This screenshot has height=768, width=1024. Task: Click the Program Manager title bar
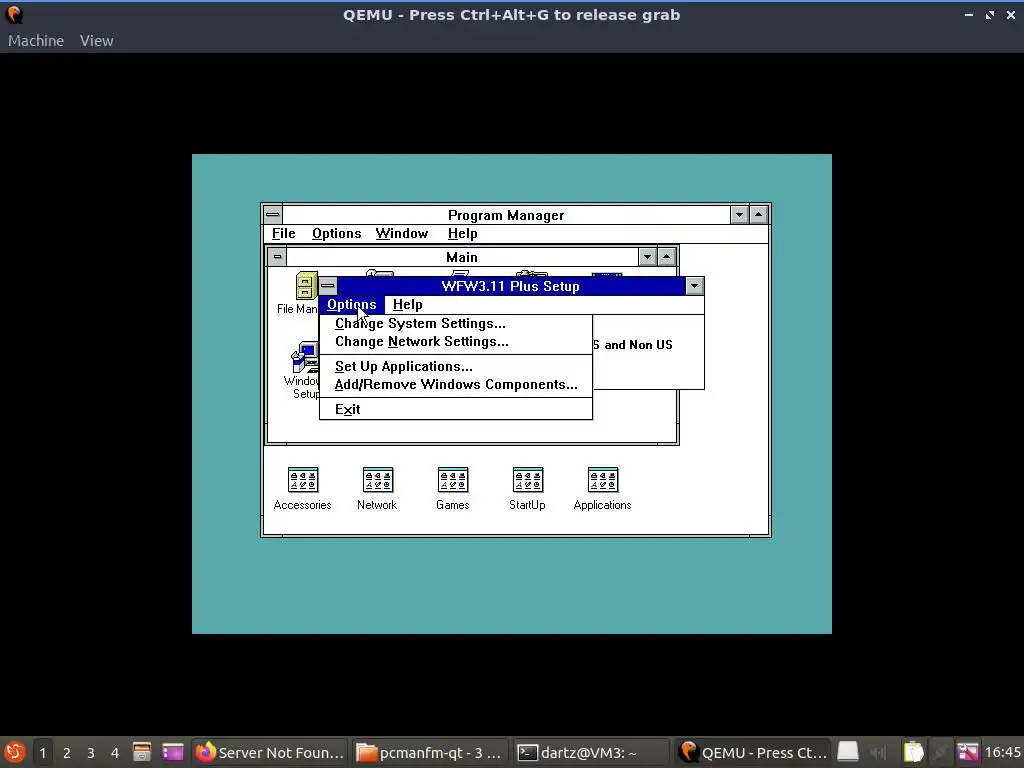point(506,215)
